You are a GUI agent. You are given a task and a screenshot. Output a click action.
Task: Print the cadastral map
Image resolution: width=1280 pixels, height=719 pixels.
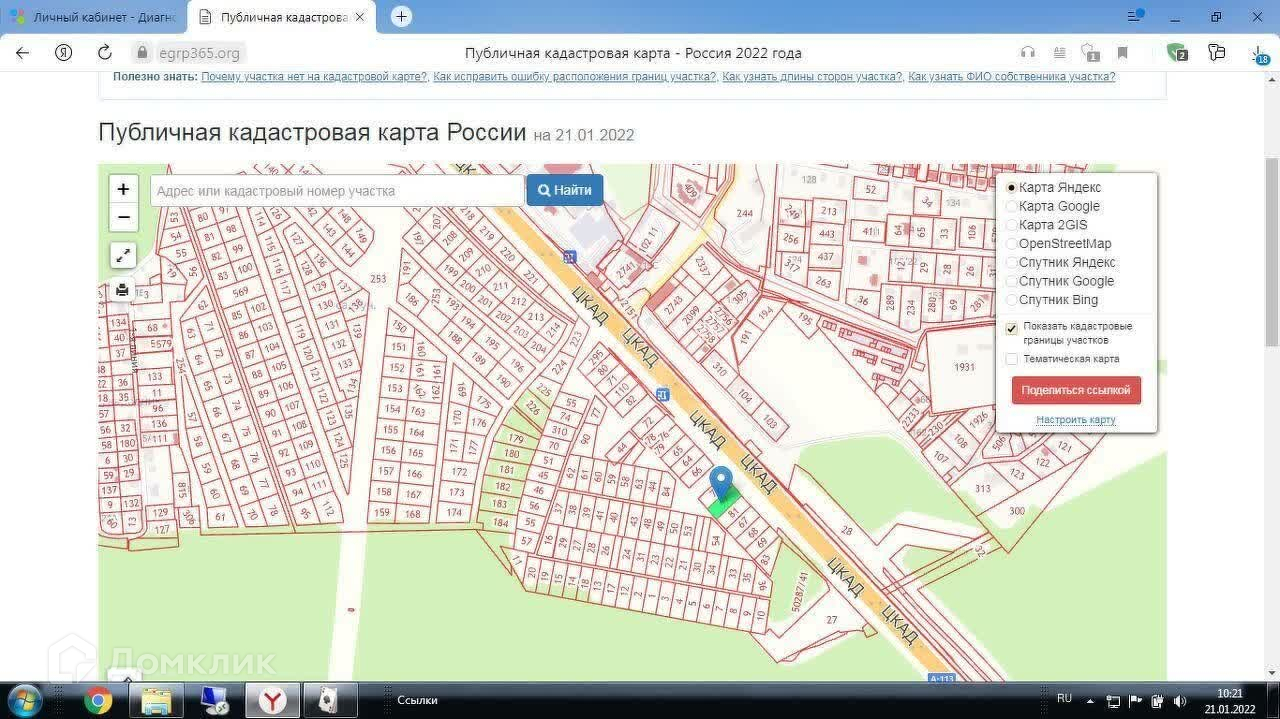coord(122,290)
